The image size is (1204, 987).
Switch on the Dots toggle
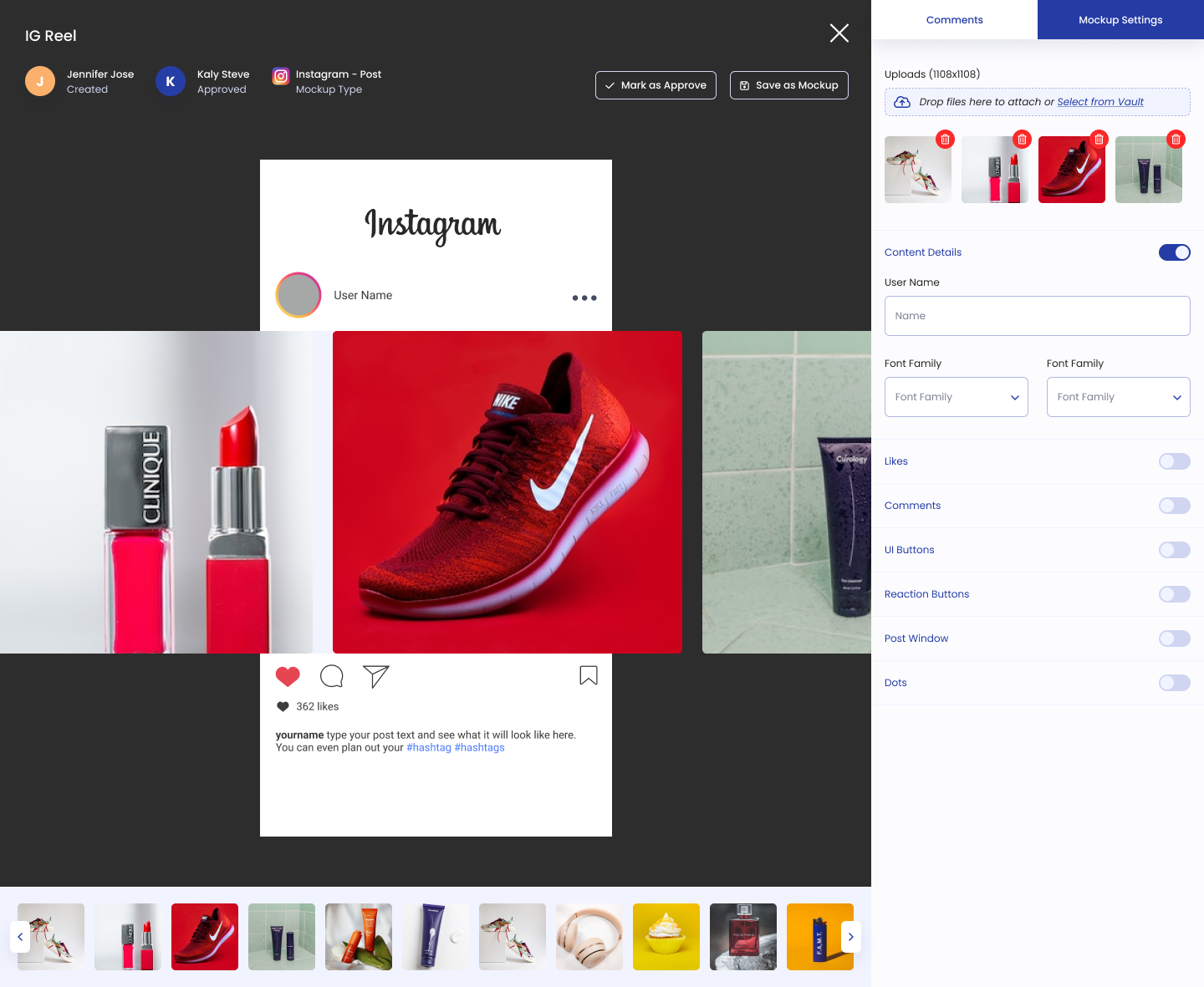pos(1175,683)
